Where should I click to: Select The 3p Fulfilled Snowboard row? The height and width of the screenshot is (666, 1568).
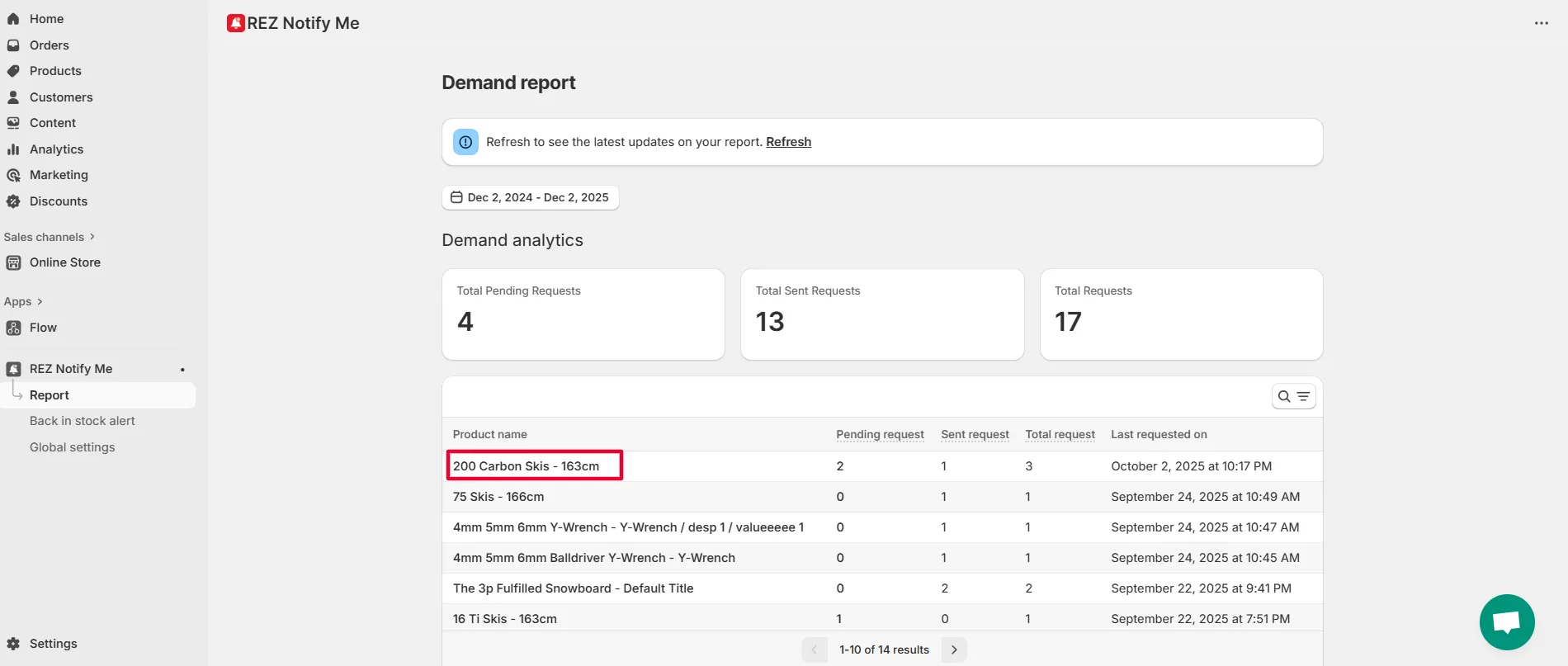(882, 588)
